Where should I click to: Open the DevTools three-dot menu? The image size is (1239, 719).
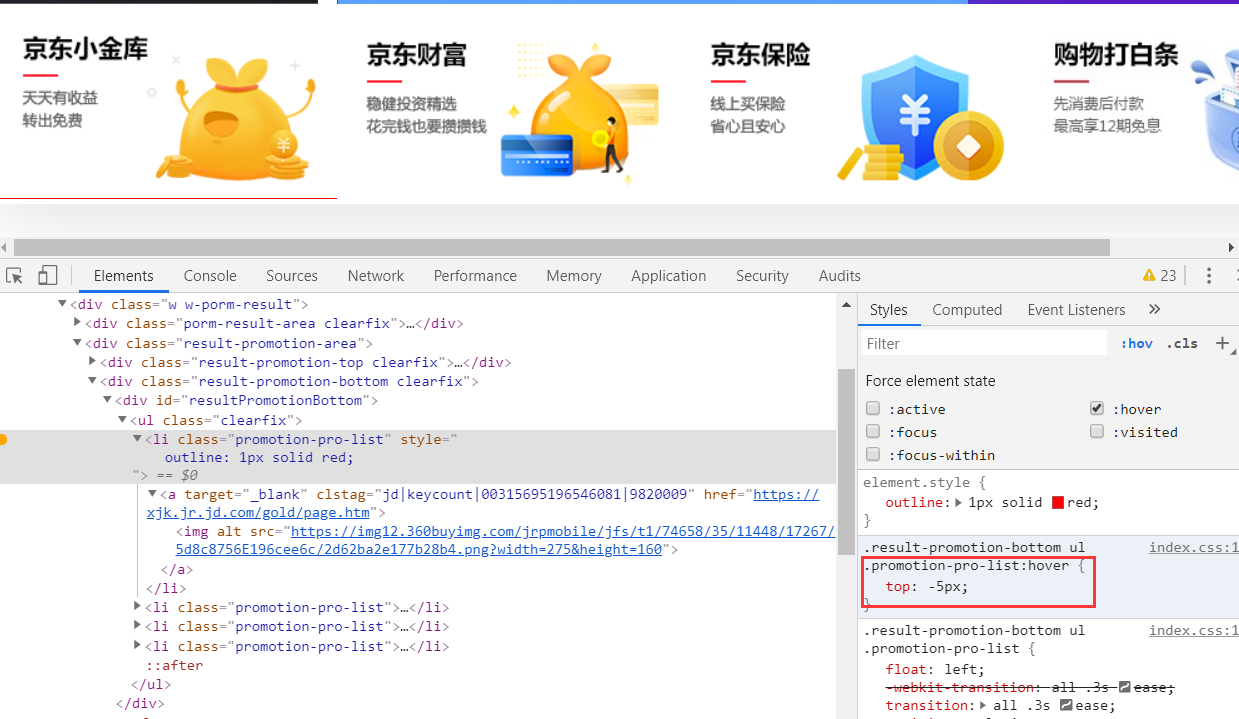pyautogui.click(x=1209, y=276)
